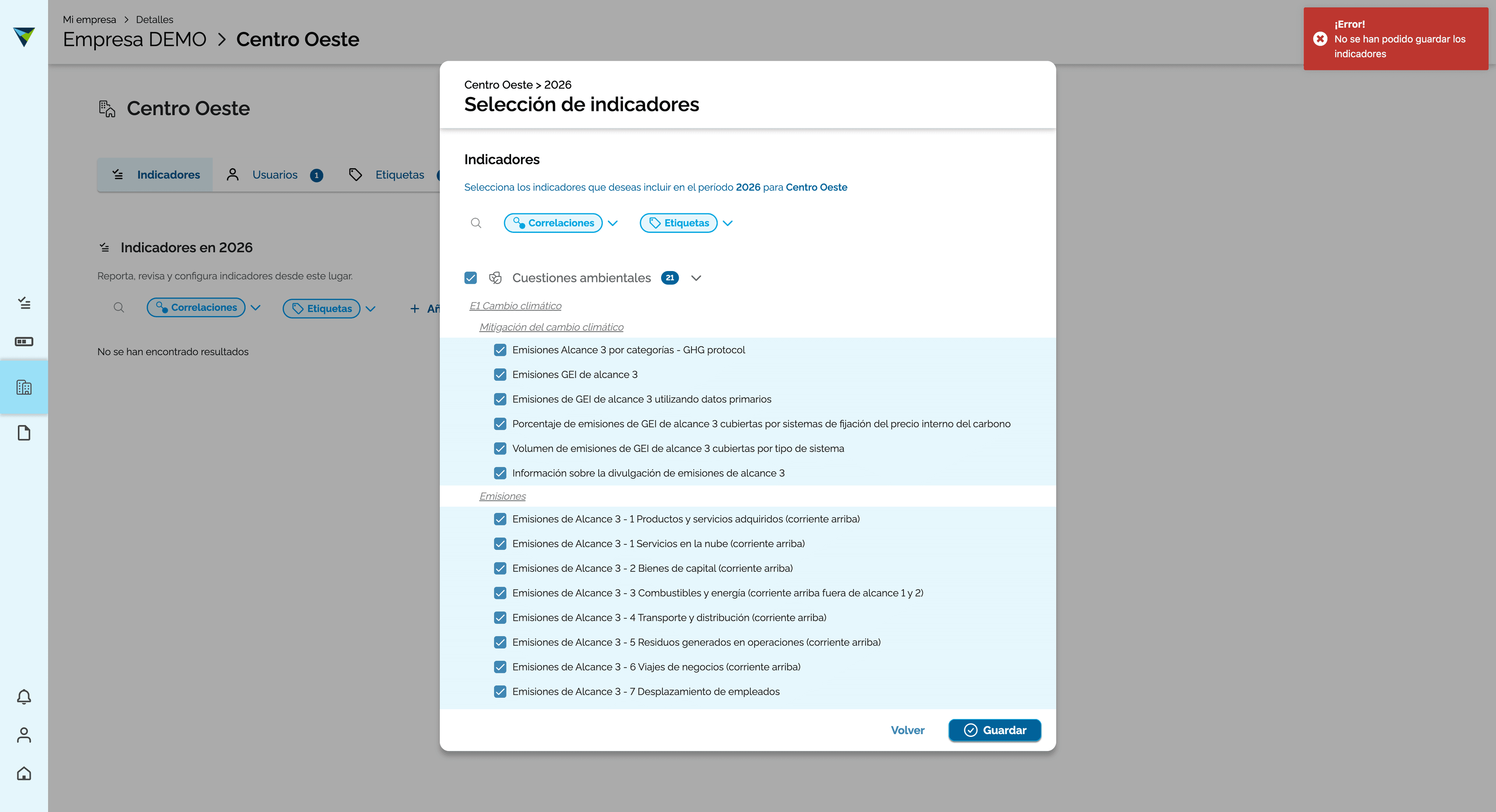Click the search icon in the indicator selection dialog
Image resolution: width=1496 pixels, height=812 pixels.
point(476,223)
